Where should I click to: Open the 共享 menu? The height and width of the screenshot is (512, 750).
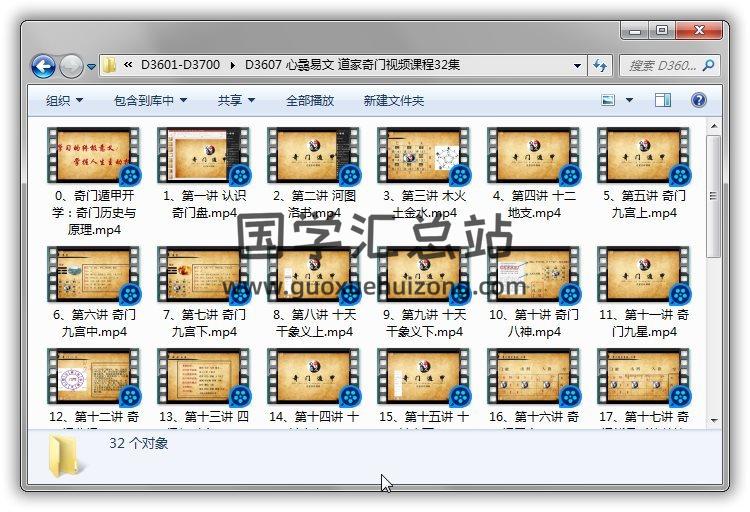236,100
